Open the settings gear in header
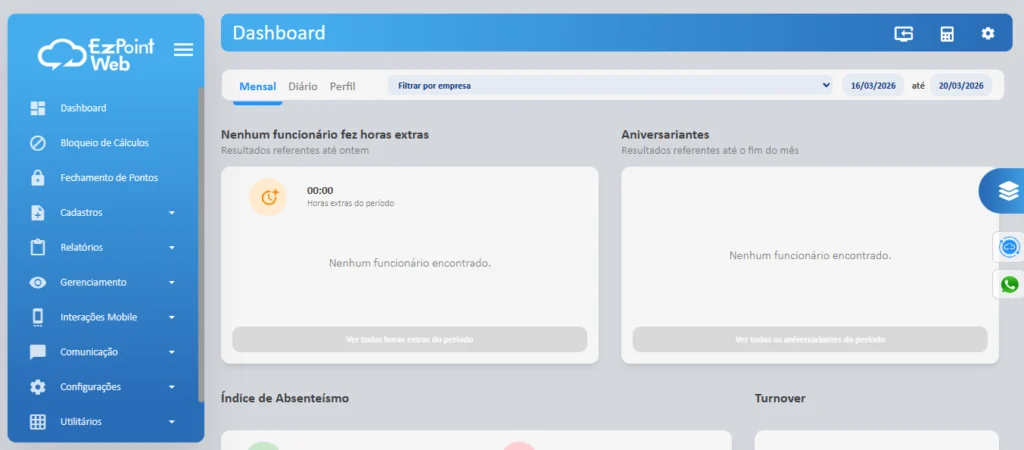Screen dimensions: 1024x450 pos(988,33)
